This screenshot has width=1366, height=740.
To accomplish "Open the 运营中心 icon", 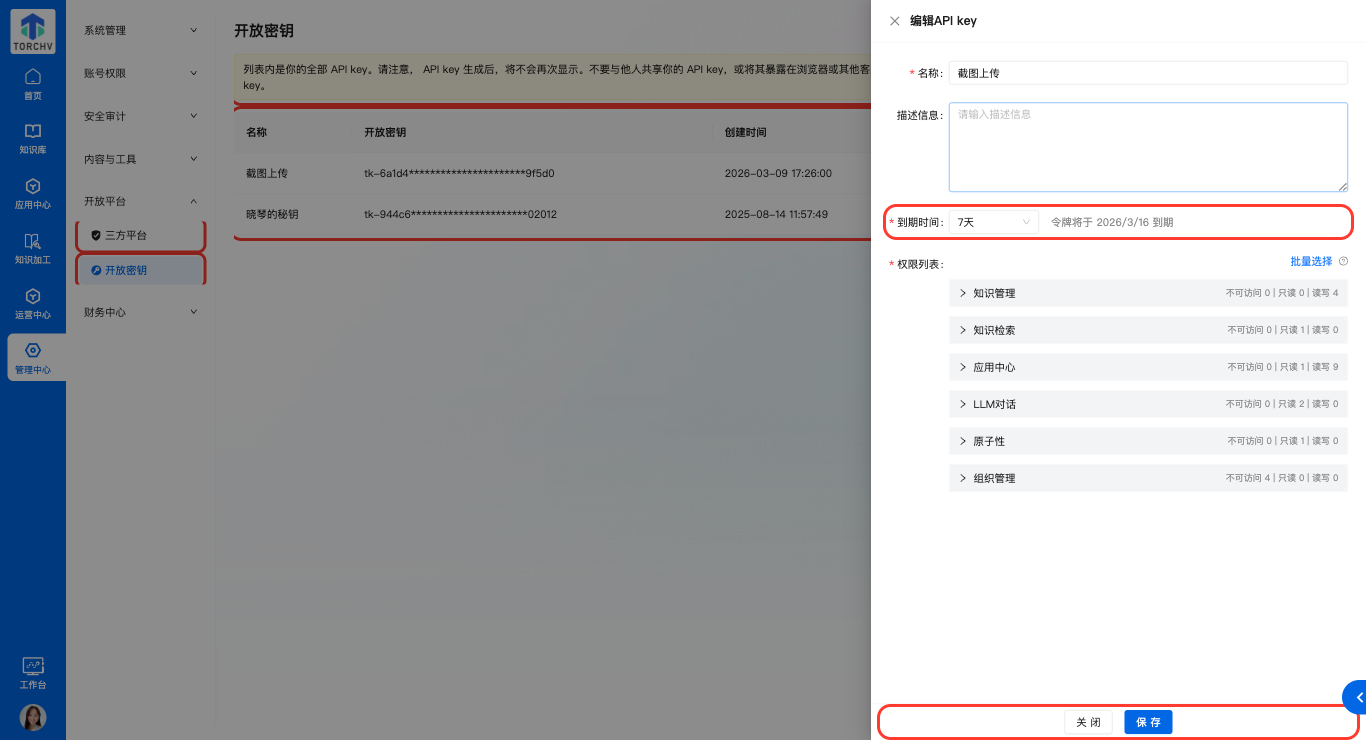I will pos(32,302).
